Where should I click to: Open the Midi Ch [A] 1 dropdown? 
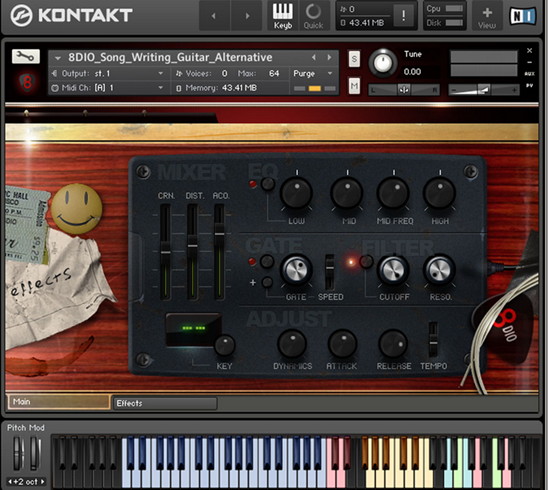click(109, 88)
